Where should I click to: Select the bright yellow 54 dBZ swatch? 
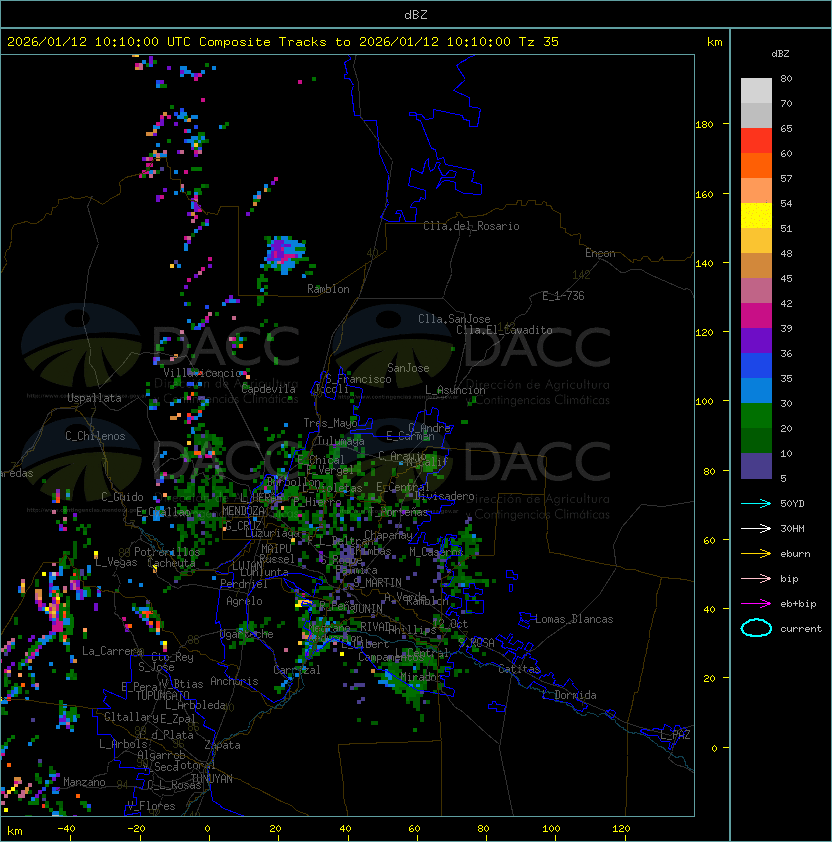(756, 216)
